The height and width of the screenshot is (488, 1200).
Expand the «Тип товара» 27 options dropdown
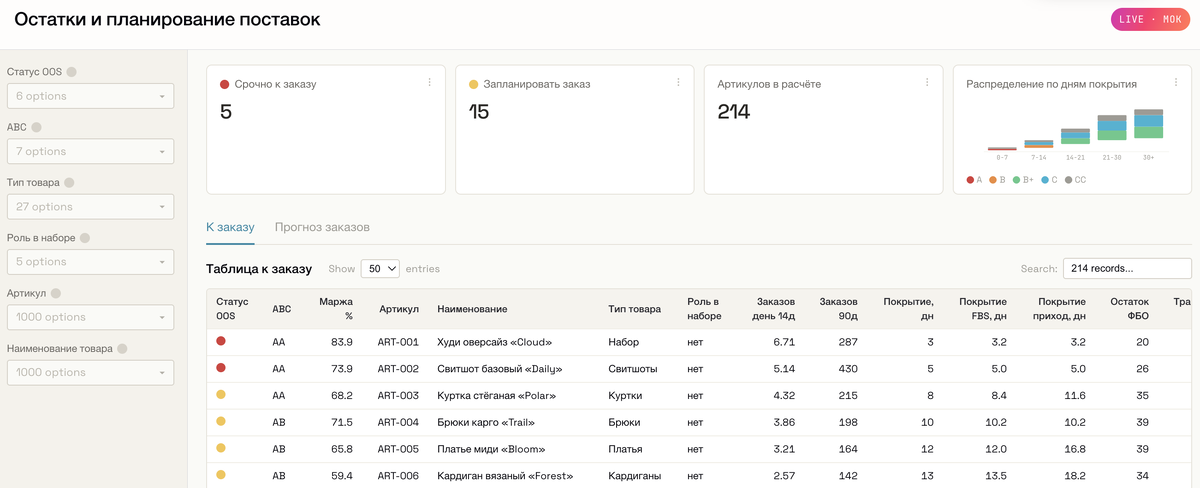click(90, 206)
